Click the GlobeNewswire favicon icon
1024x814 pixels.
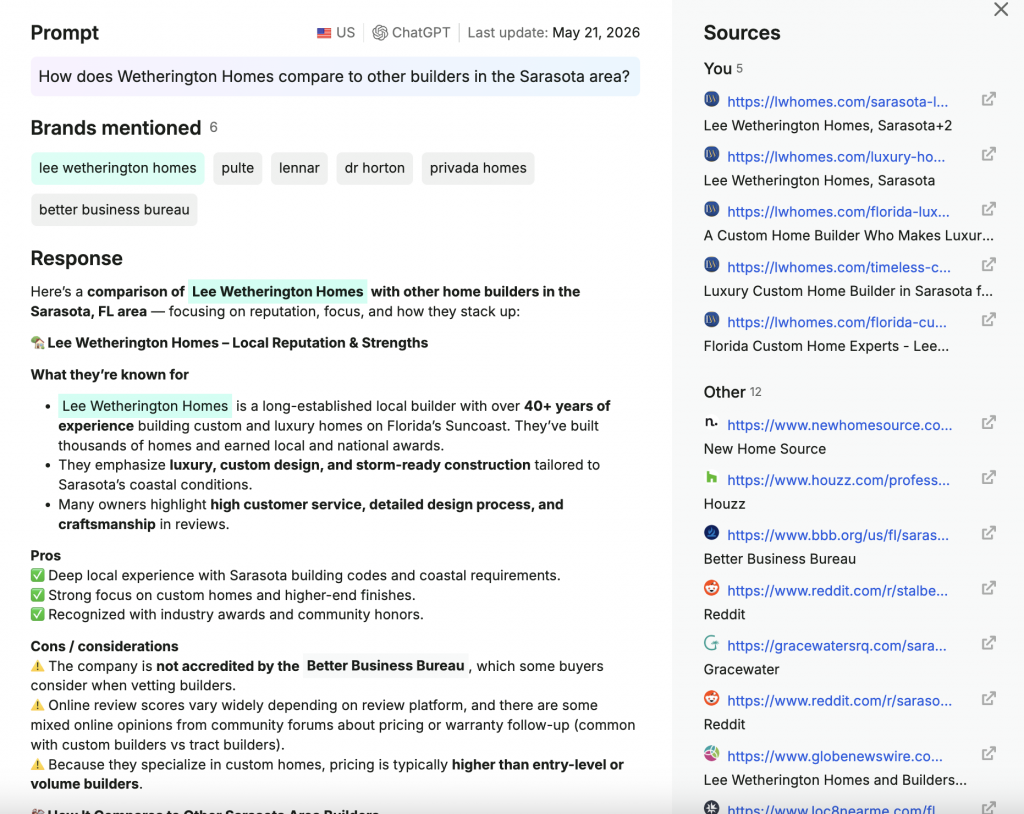point(711,753)
